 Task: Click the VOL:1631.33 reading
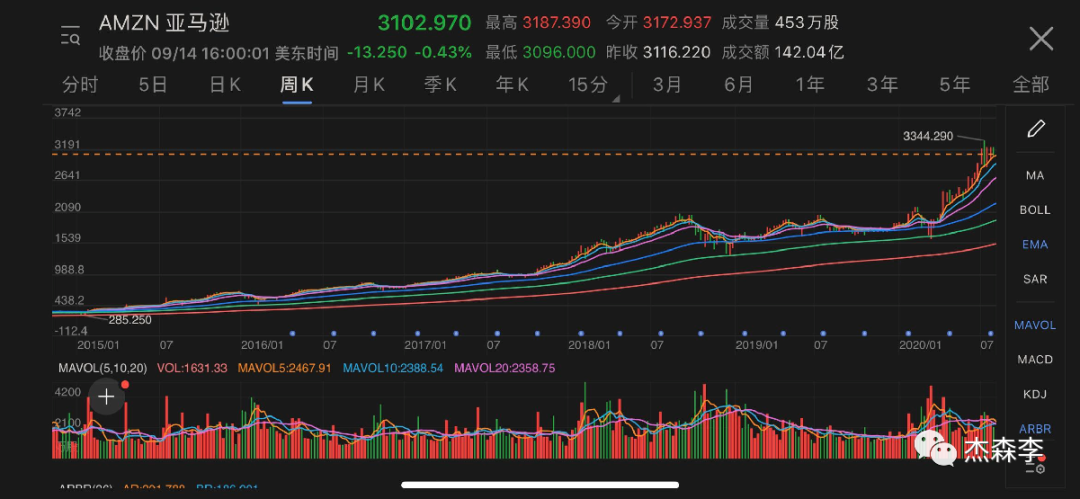point(192,368)
